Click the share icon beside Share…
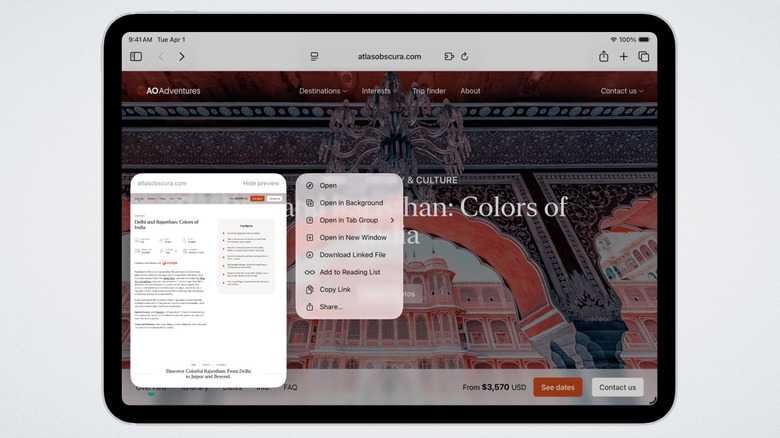 tap(309, 307)
